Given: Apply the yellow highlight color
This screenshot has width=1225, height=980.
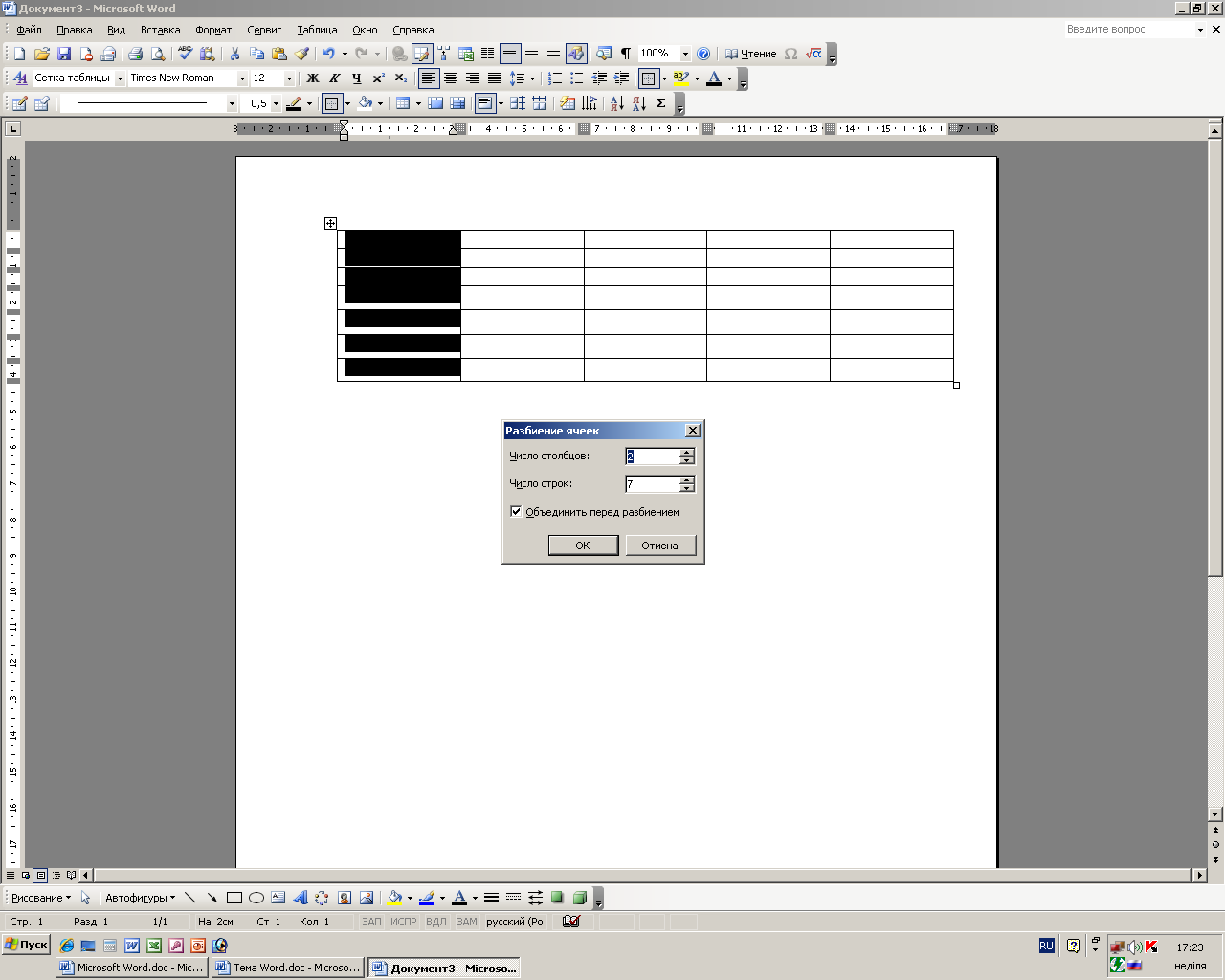Looking at the screenshot, I should [680, 78].
